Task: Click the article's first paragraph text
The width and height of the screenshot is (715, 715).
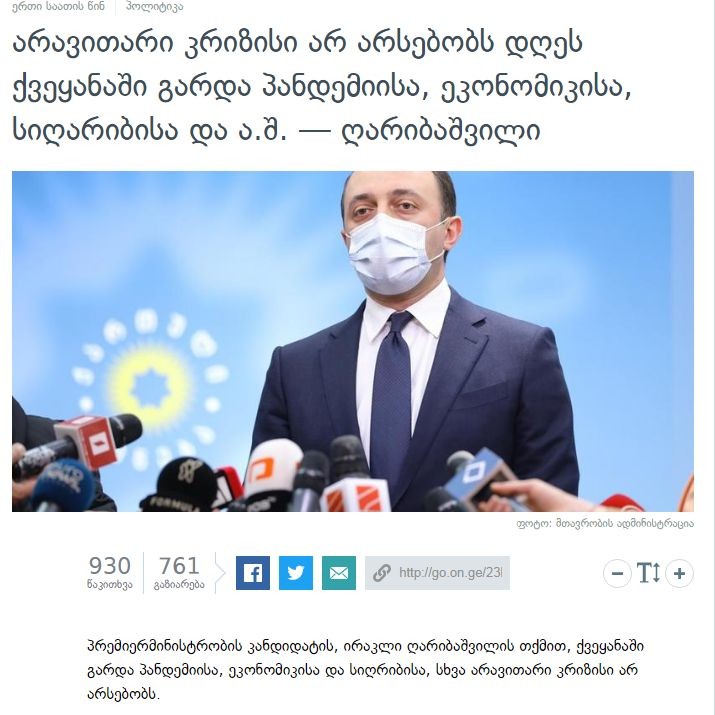Action: click(365, 670)
